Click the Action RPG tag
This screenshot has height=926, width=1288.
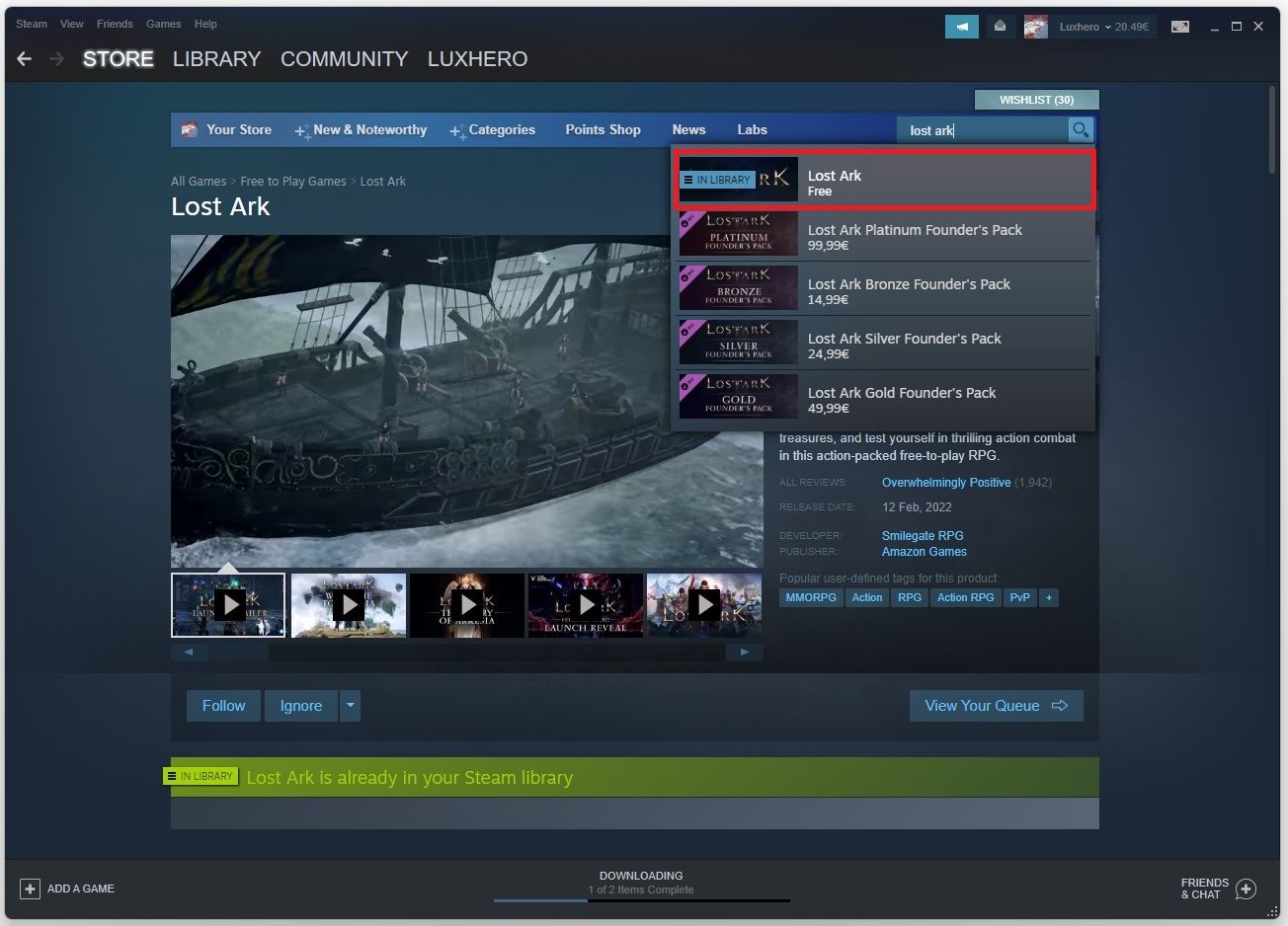(966, 597)
